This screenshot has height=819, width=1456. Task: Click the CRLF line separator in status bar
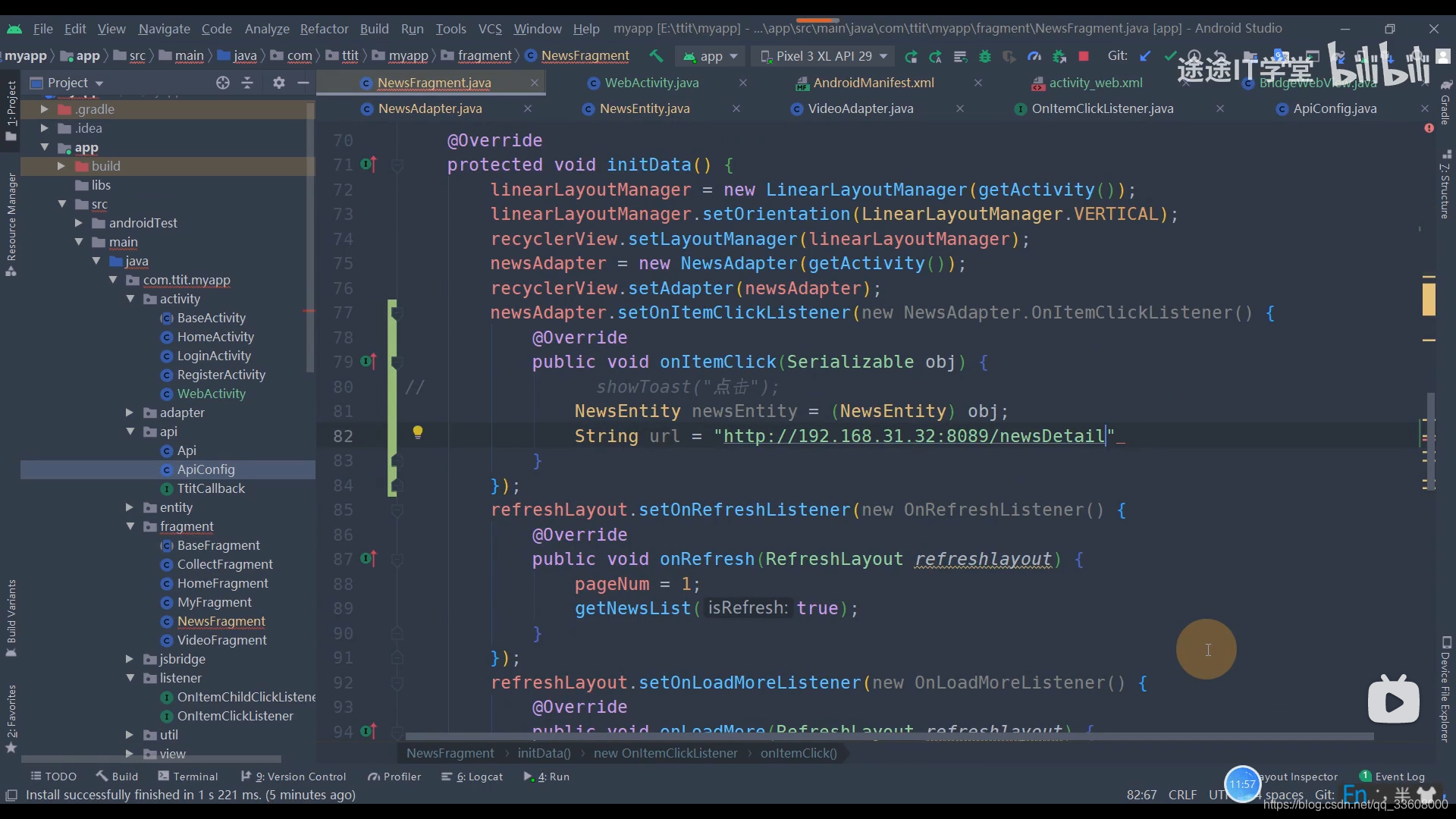[1182, 795]
